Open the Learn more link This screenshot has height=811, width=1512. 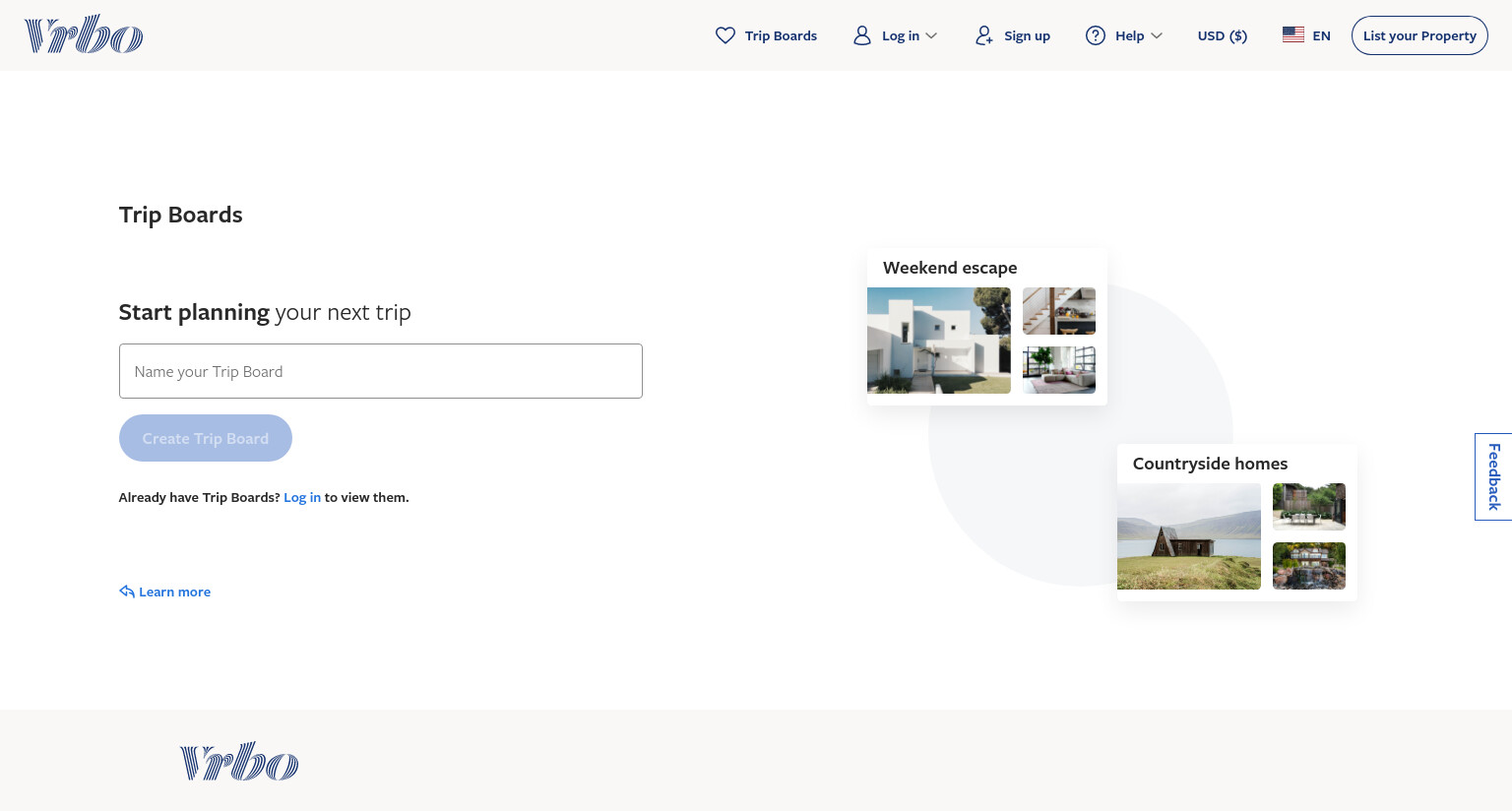coord(174,592)
